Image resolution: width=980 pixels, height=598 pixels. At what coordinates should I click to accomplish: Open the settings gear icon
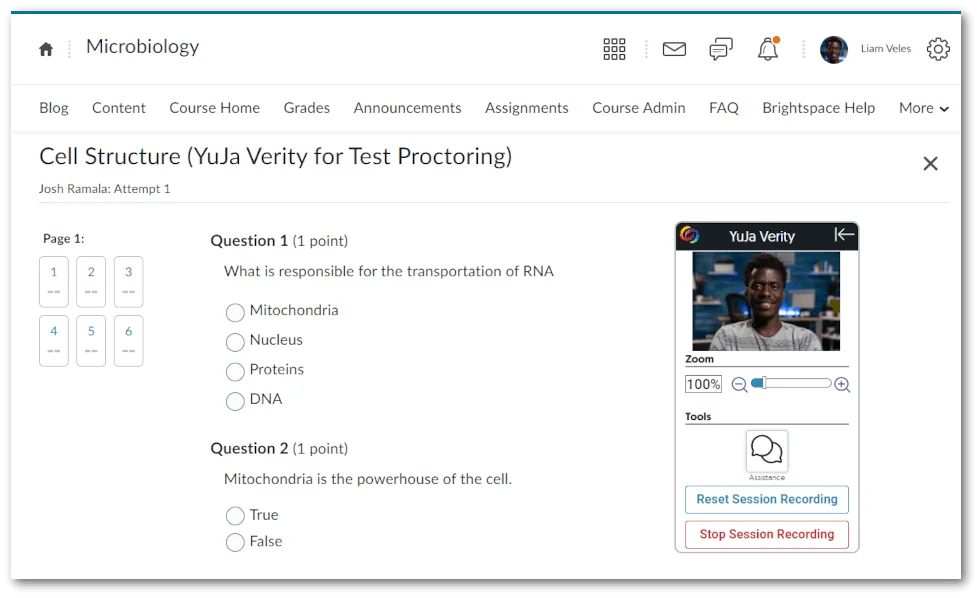click(937, 48)
